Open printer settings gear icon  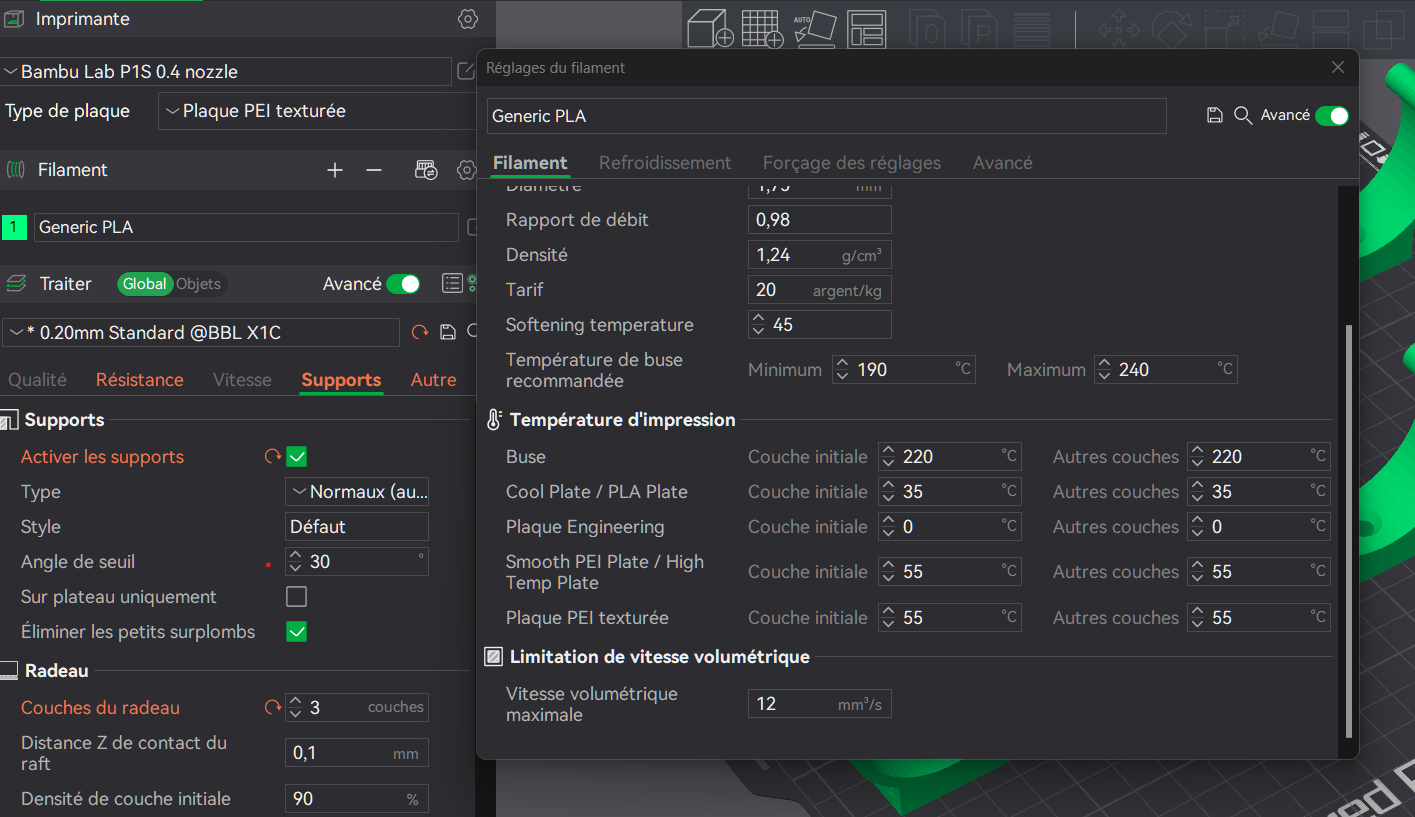(x=467, y=19)
